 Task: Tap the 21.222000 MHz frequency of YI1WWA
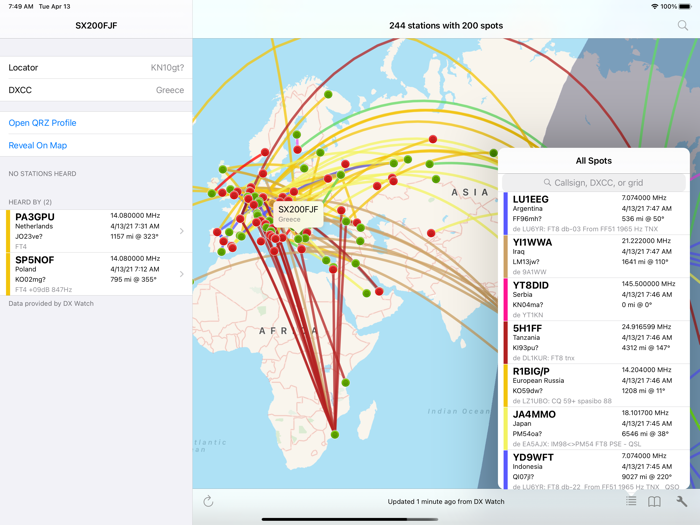[646, 241]
